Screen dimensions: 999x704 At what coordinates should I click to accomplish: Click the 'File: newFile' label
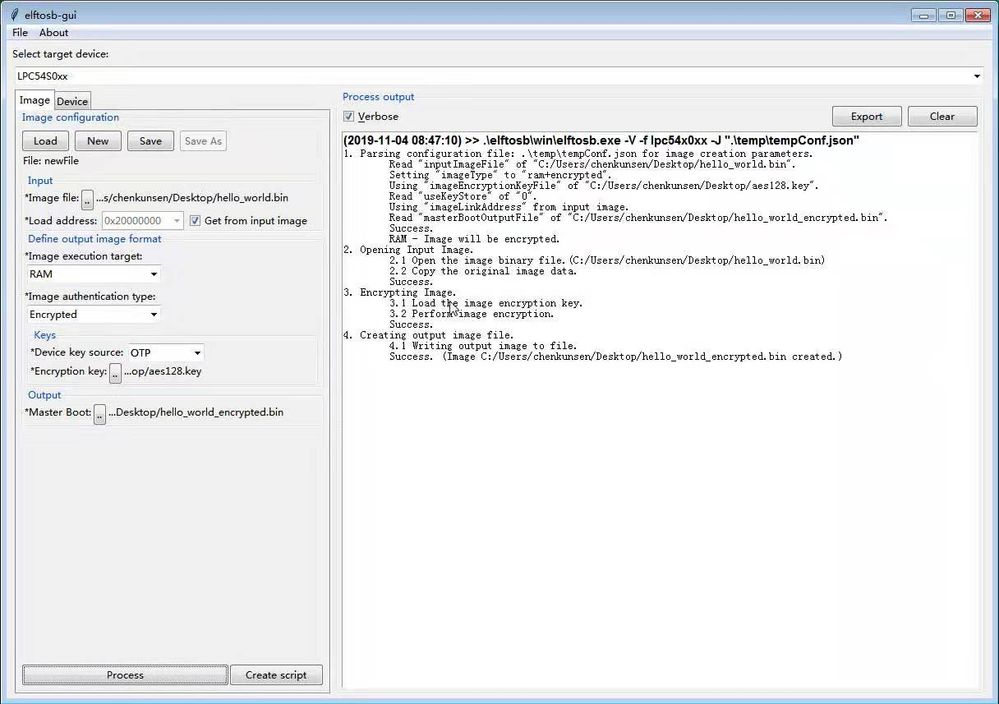coord(51,161)
